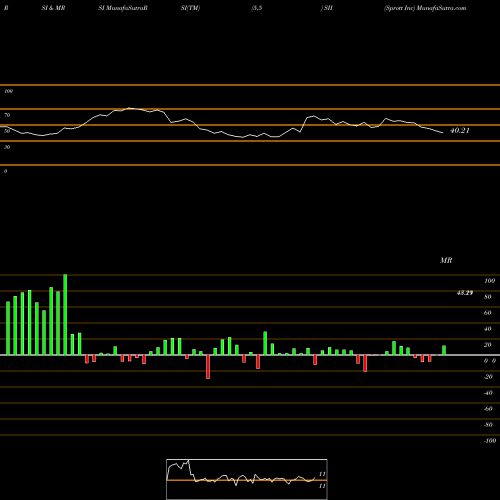Click the tallest green MR histogram bar

pos(65,315)
